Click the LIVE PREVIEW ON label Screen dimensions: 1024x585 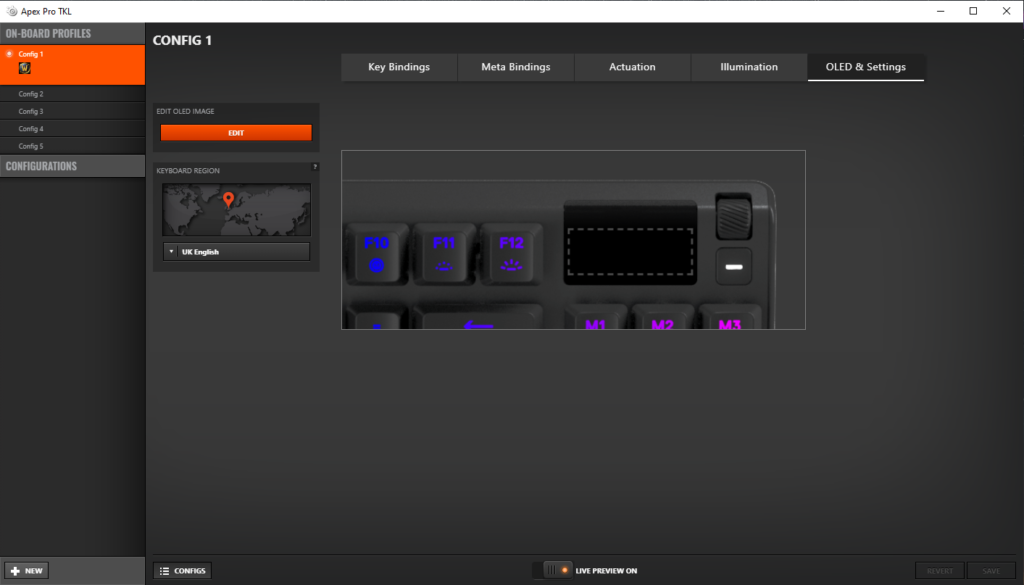click(x=606, y=571)
